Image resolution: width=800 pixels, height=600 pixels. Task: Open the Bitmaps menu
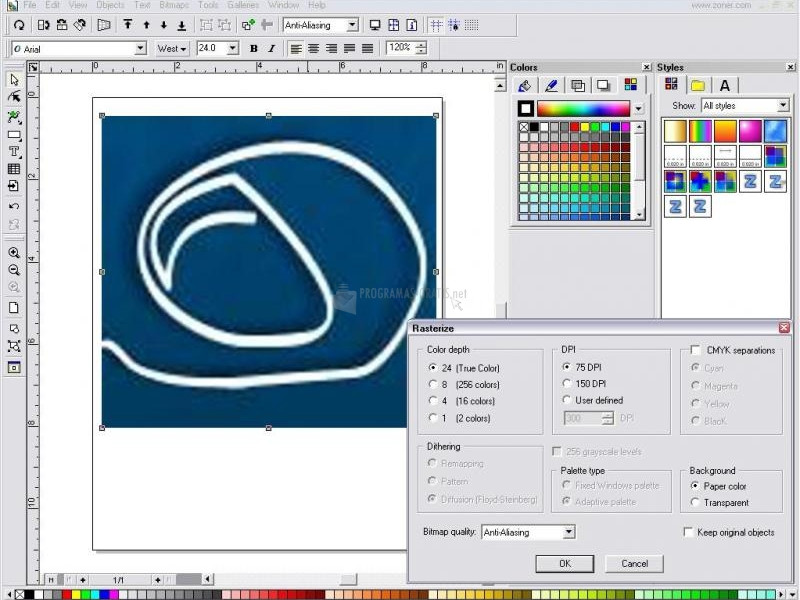[x=174, y=5]
